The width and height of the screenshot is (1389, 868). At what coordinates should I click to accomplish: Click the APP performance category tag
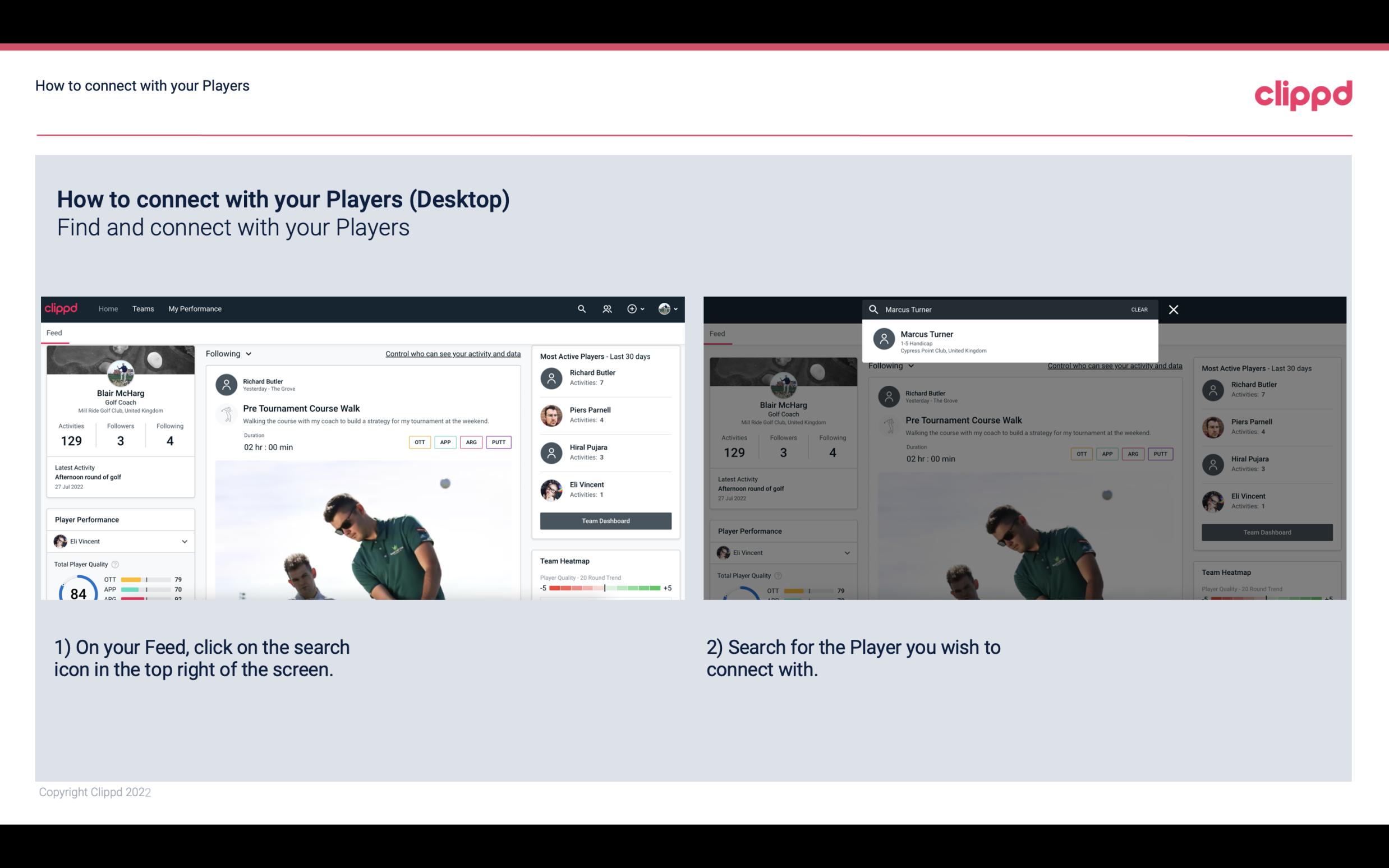[x=443, y=442]
